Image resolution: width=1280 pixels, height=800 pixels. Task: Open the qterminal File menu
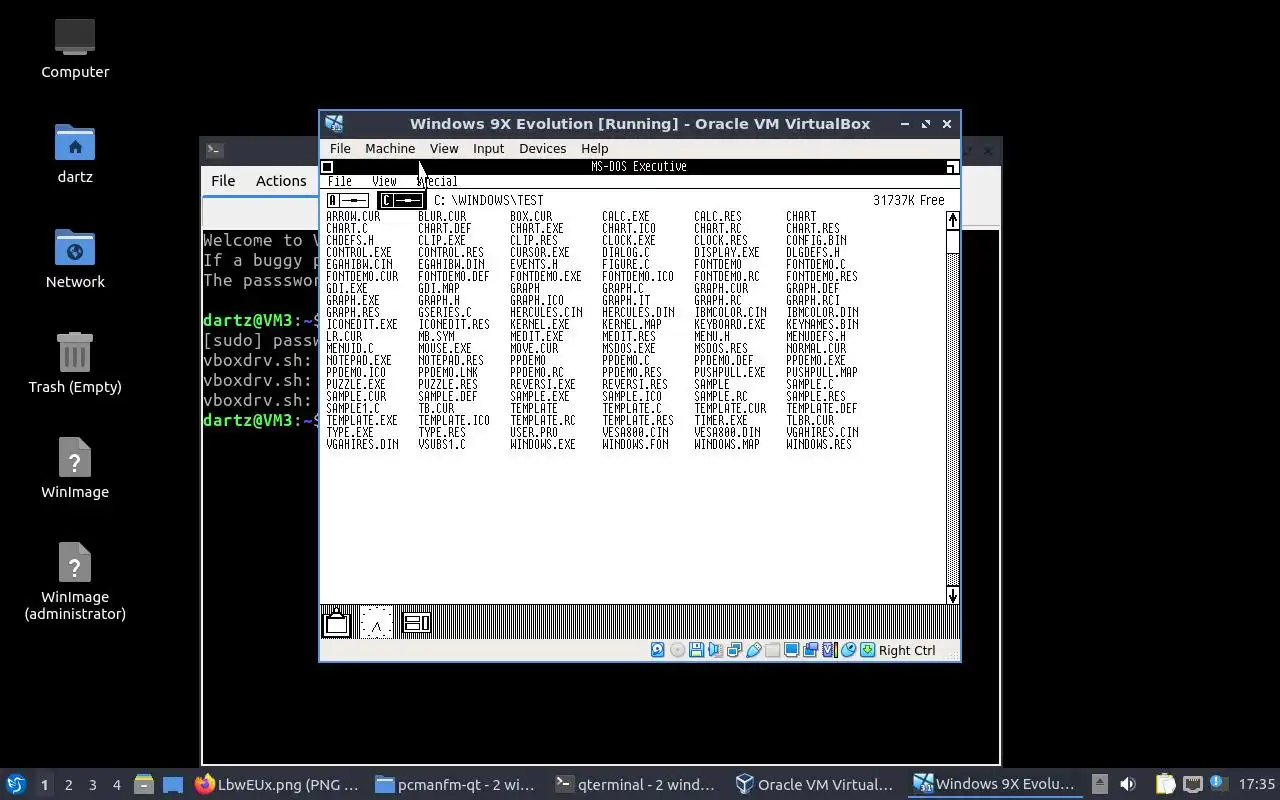click(x=223, y=181)
